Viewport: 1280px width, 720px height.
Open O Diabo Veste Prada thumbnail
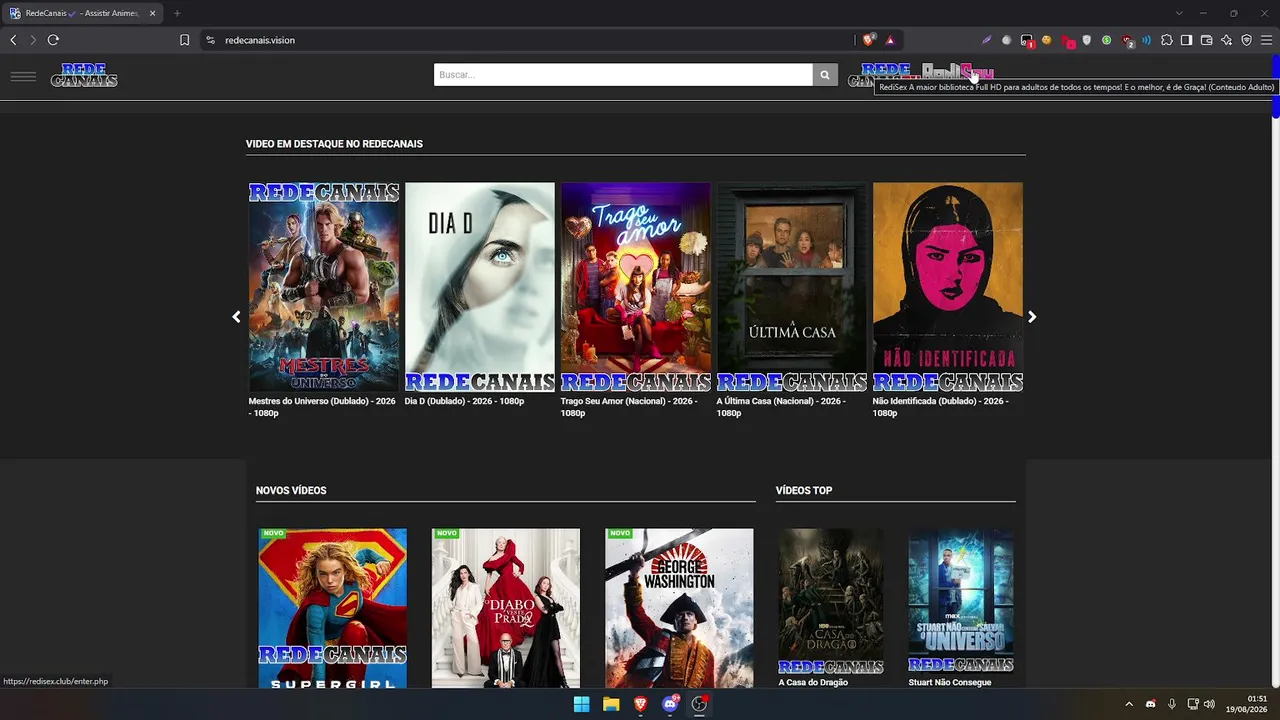(x=506, y=608)
